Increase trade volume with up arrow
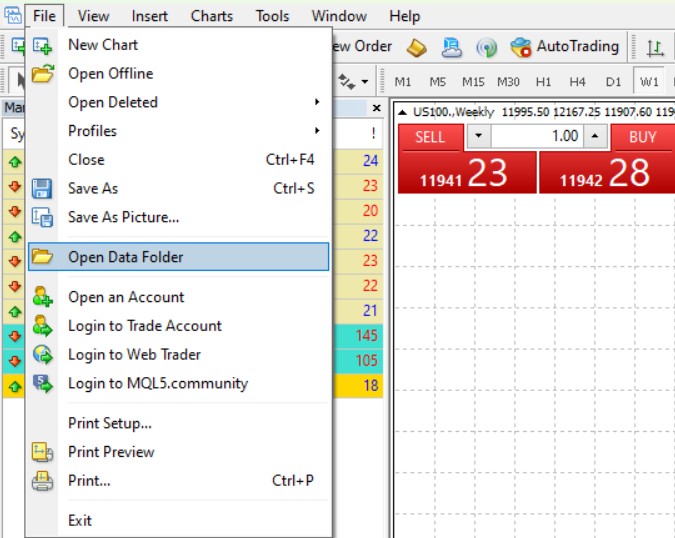The height and width of the screenshot is (538, 675). point(595,136)
